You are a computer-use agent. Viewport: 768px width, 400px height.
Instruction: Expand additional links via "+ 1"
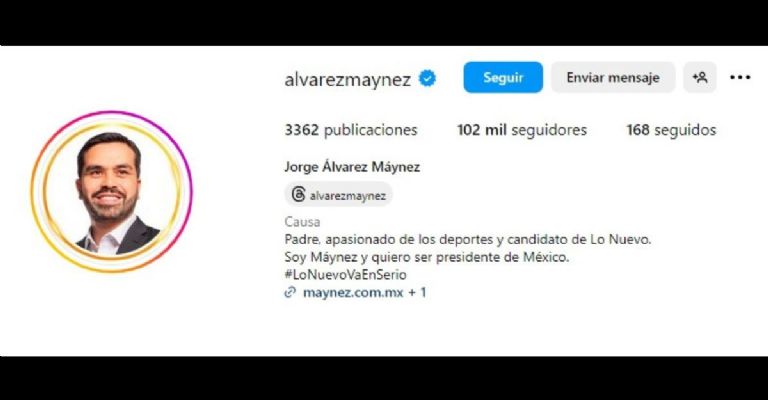click(417, 292)
